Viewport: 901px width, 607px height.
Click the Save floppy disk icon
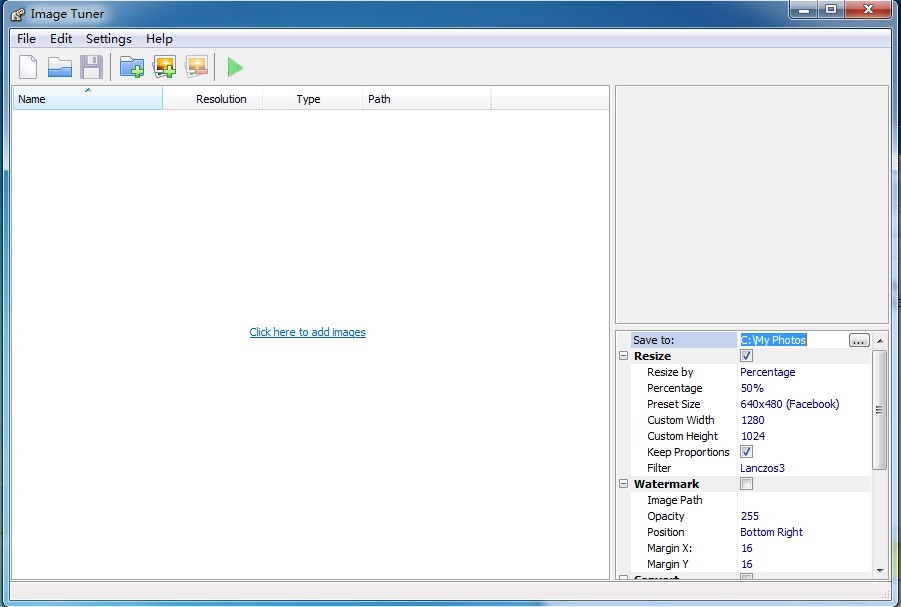[92, 67]
